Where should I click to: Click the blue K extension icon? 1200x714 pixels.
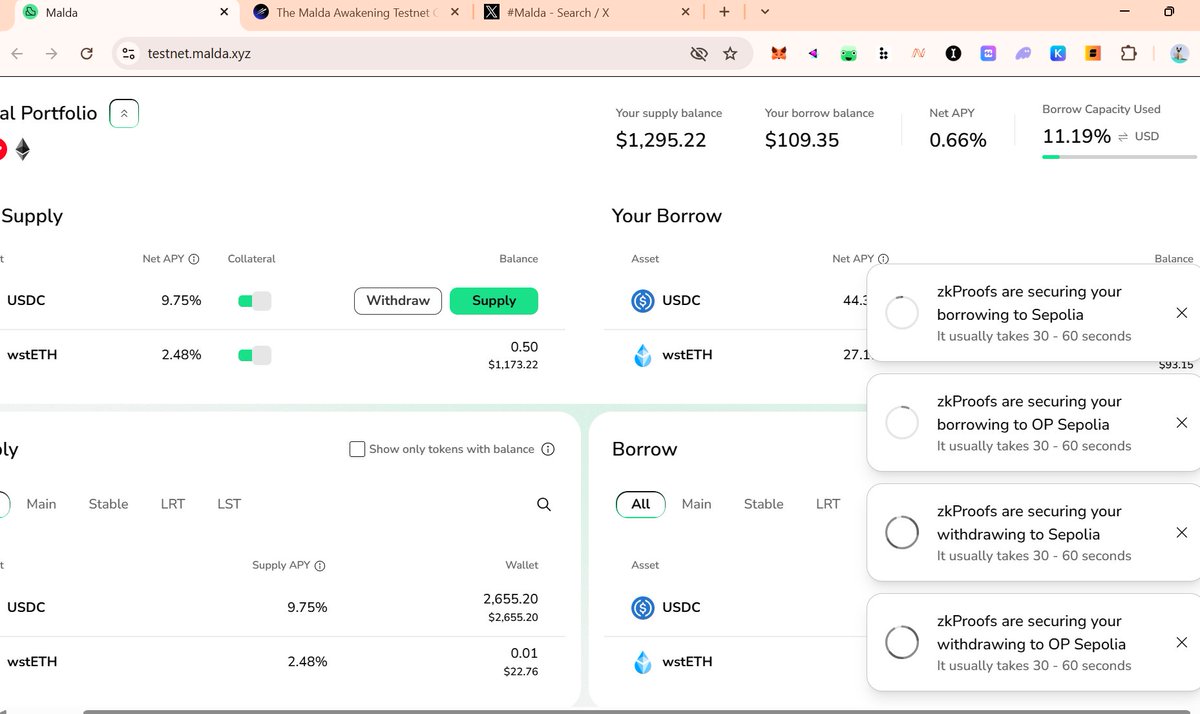click(x=1058, y=54)
